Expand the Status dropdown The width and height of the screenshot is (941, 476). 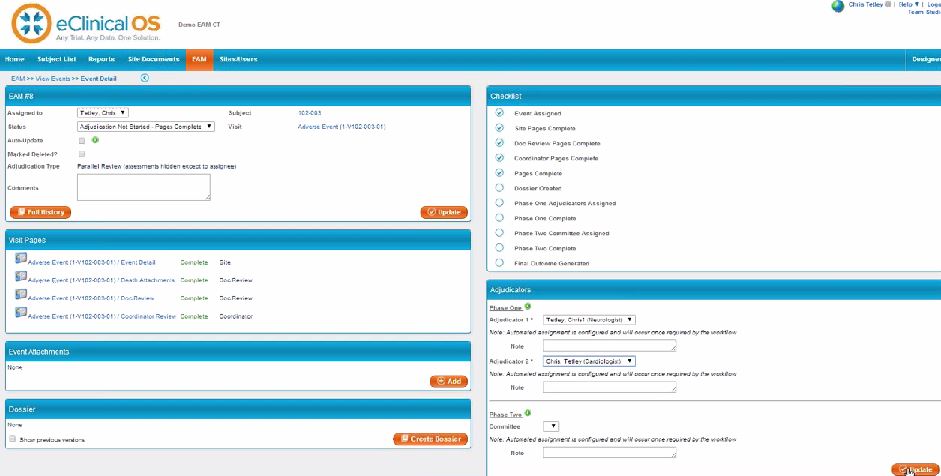(x=146, y=127)
